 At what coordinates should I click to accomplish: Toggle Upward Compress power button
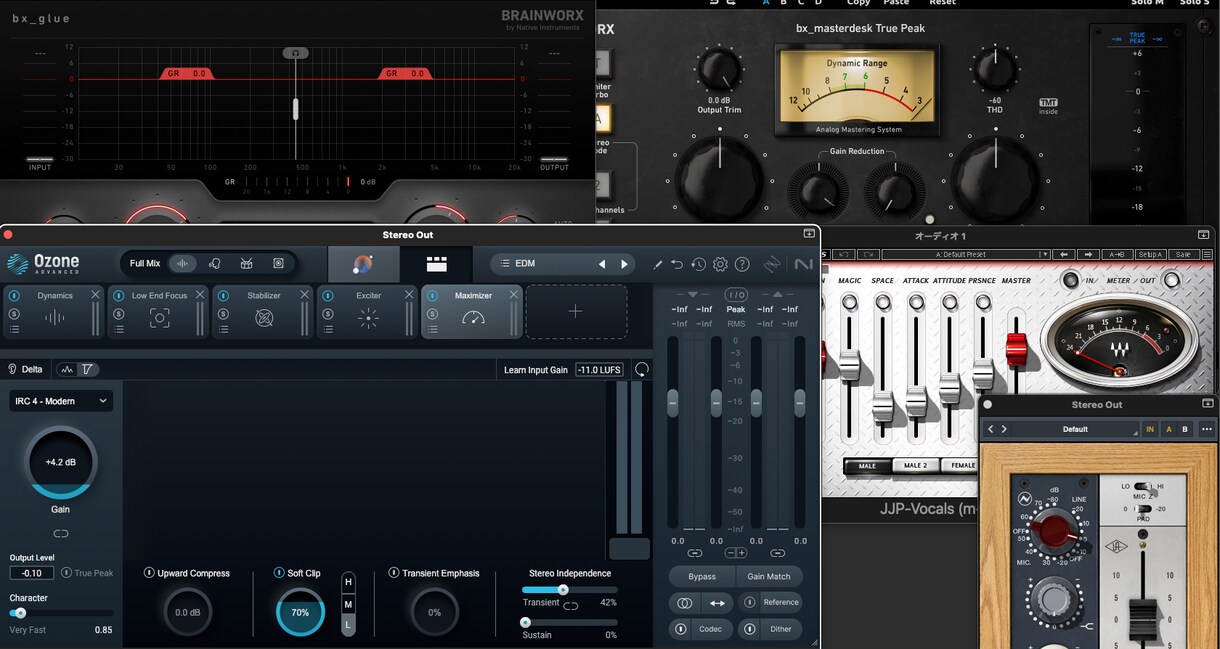pyautogui.click(x=149, y=573)
